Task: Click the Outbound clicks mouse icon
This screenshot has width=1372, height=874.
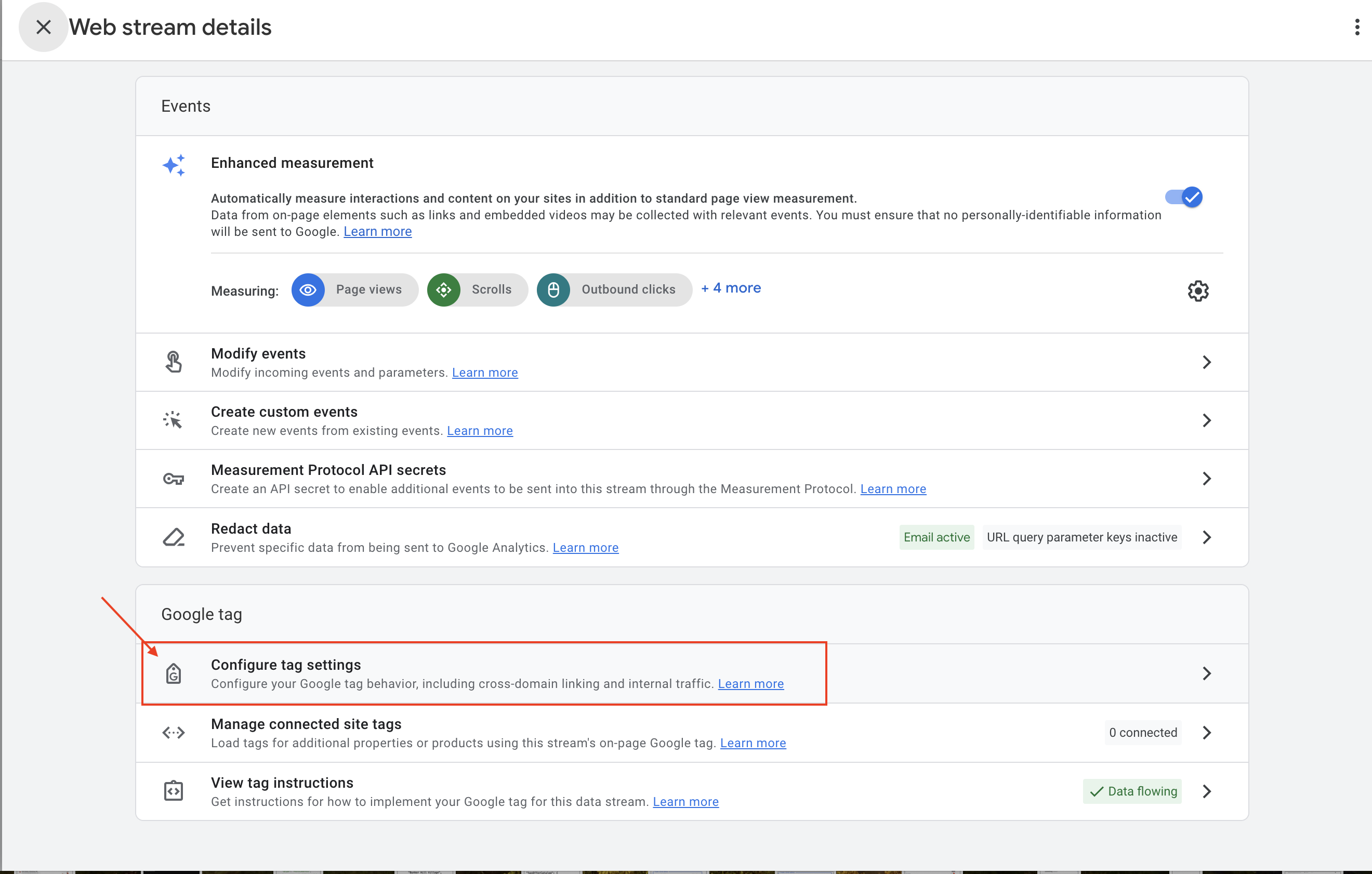Action: [x=552, y=290]
